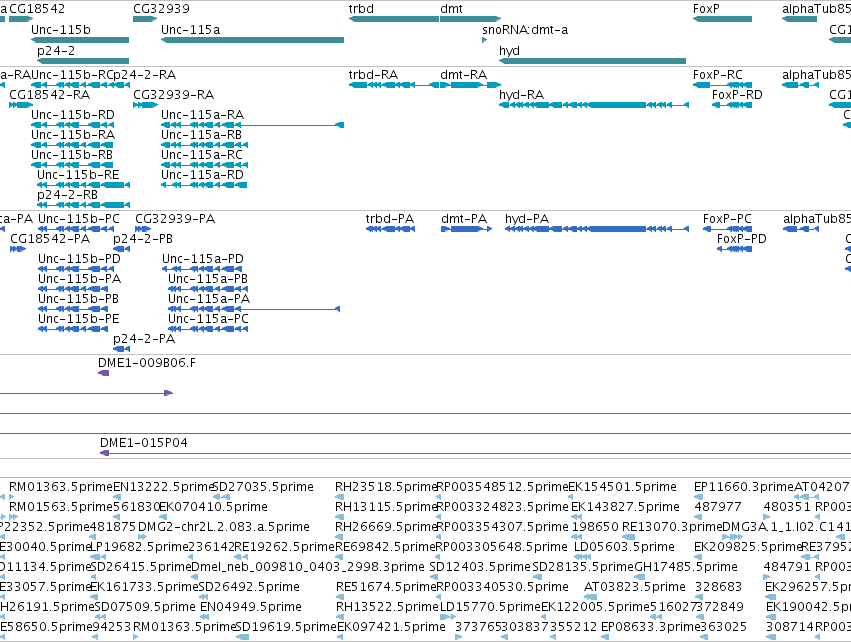Select Unc-115a-RC transcript
Viewport: 851px width, 642px height.
[205, 165]
